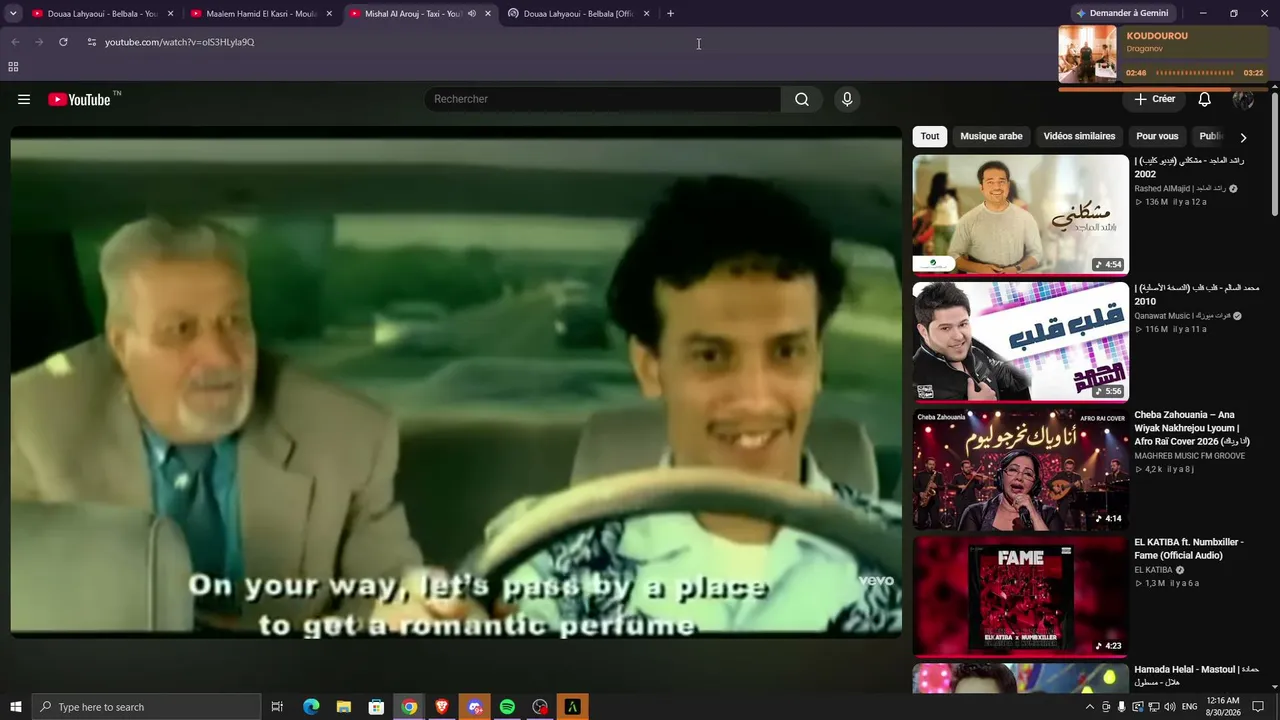Viewport: 1280px width, 720px height.
Task: Switch to the Douaa Lahyaoui Belbala [Offic tab
Action: coord(578,14)
